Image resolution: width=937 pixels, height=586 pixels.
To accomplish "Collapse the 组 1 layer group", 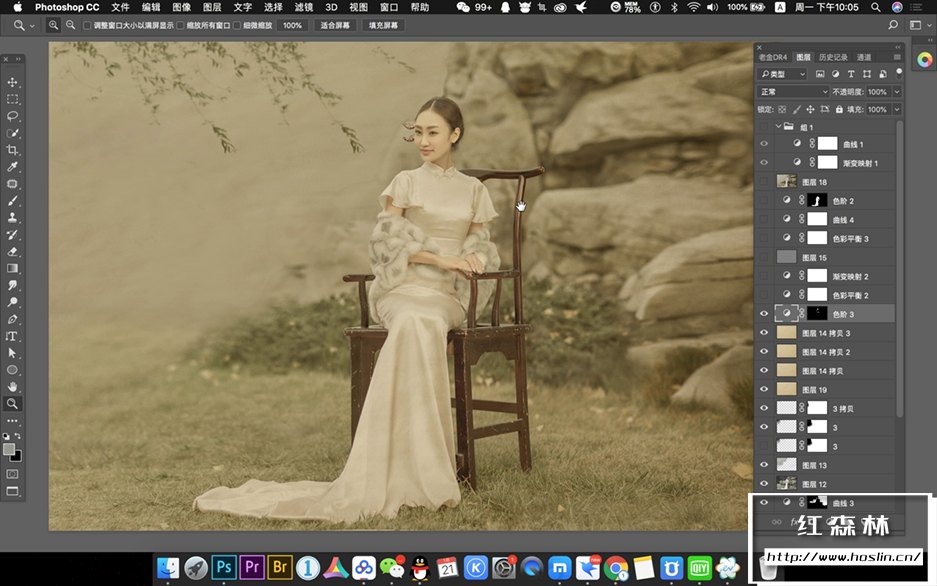I will (x=777, y=127).
